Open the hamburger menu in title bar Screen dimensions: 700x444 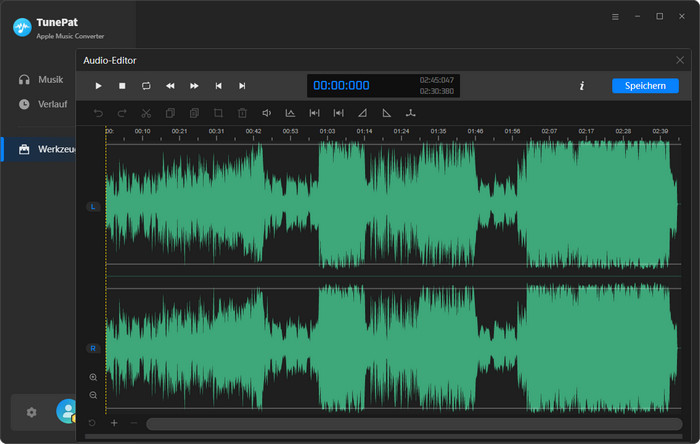coord(615,17)
